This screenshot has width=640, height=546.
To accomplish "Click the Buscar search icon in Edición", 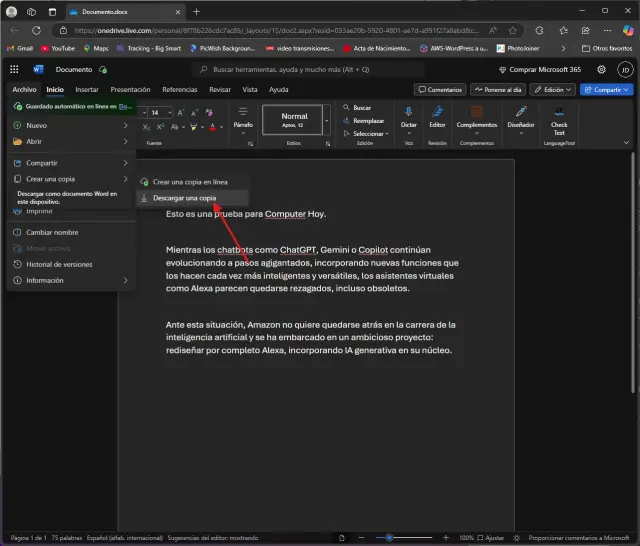I will pos(346,107).
